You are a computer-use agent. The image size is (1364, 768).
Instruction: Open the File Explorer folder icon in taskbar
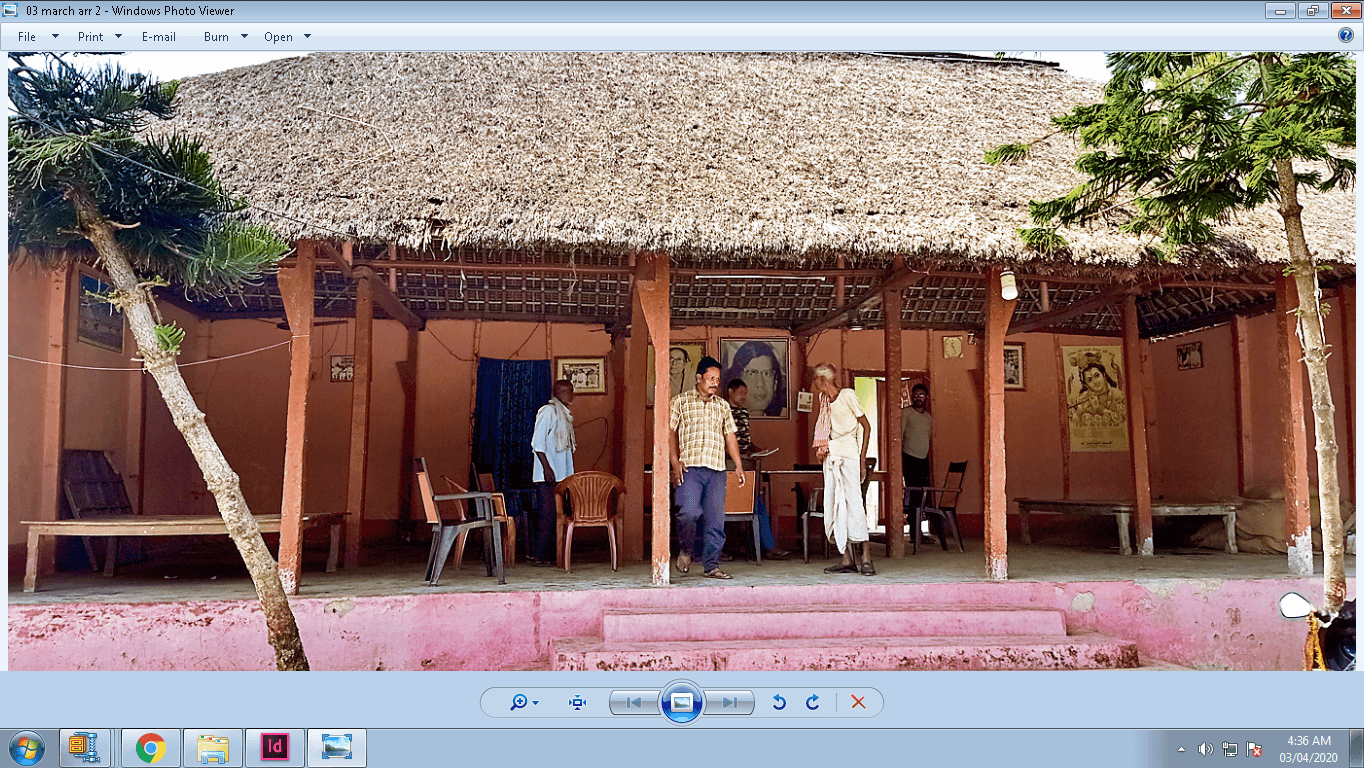pyautogui.click(x=213, y=748)
